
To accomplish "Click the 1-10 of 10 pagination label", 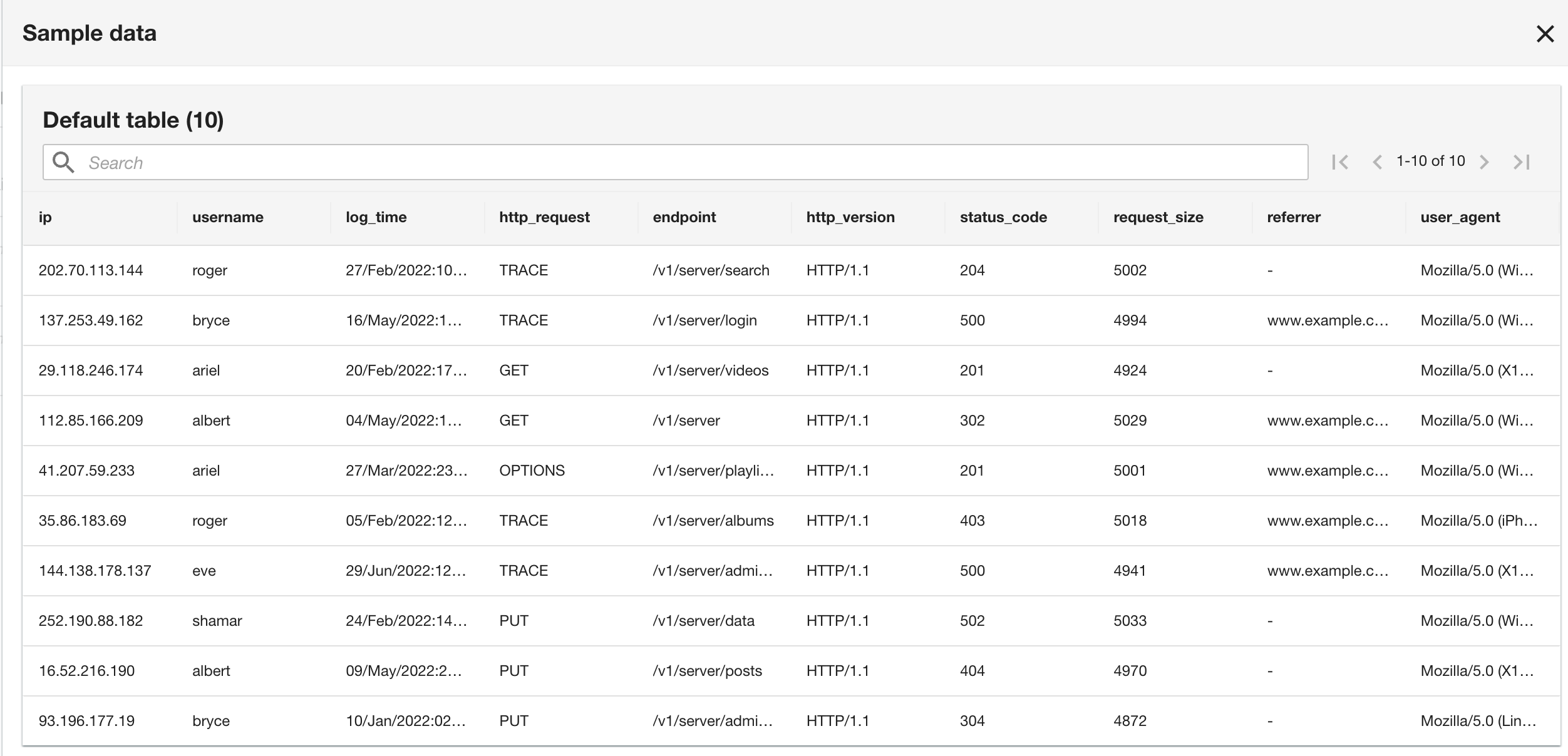I will pos(1430,161).
